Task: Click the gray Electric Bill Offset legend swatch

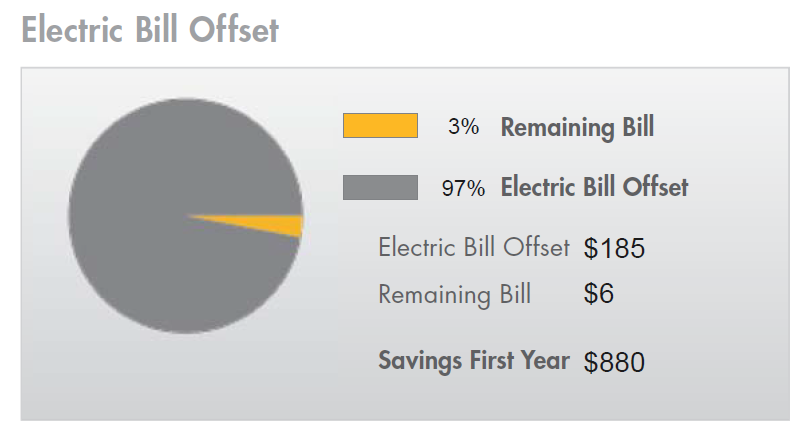Action: coord(380,187)
